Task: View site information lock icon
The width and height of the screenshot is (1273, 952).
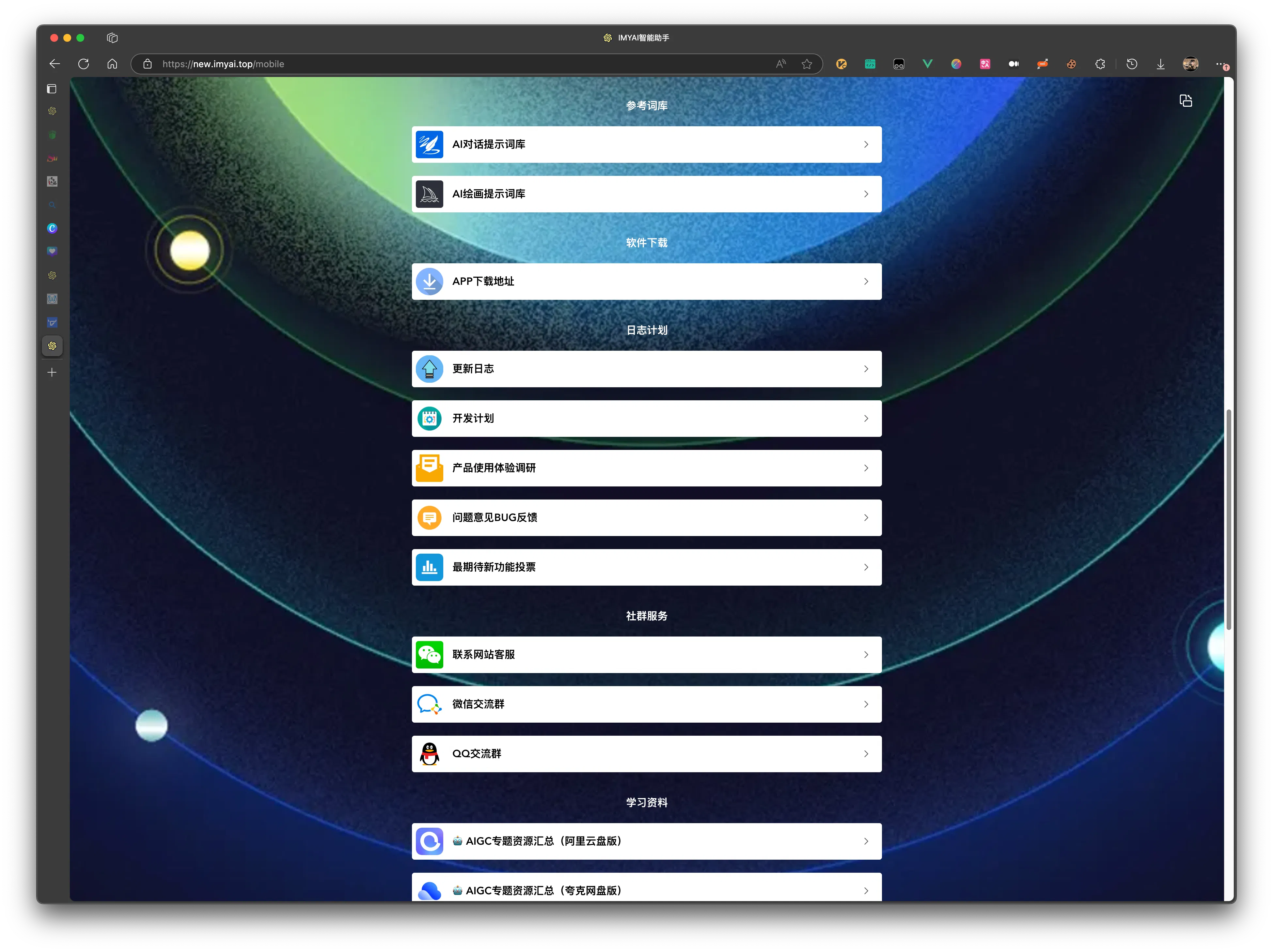Action: point(147,64)
